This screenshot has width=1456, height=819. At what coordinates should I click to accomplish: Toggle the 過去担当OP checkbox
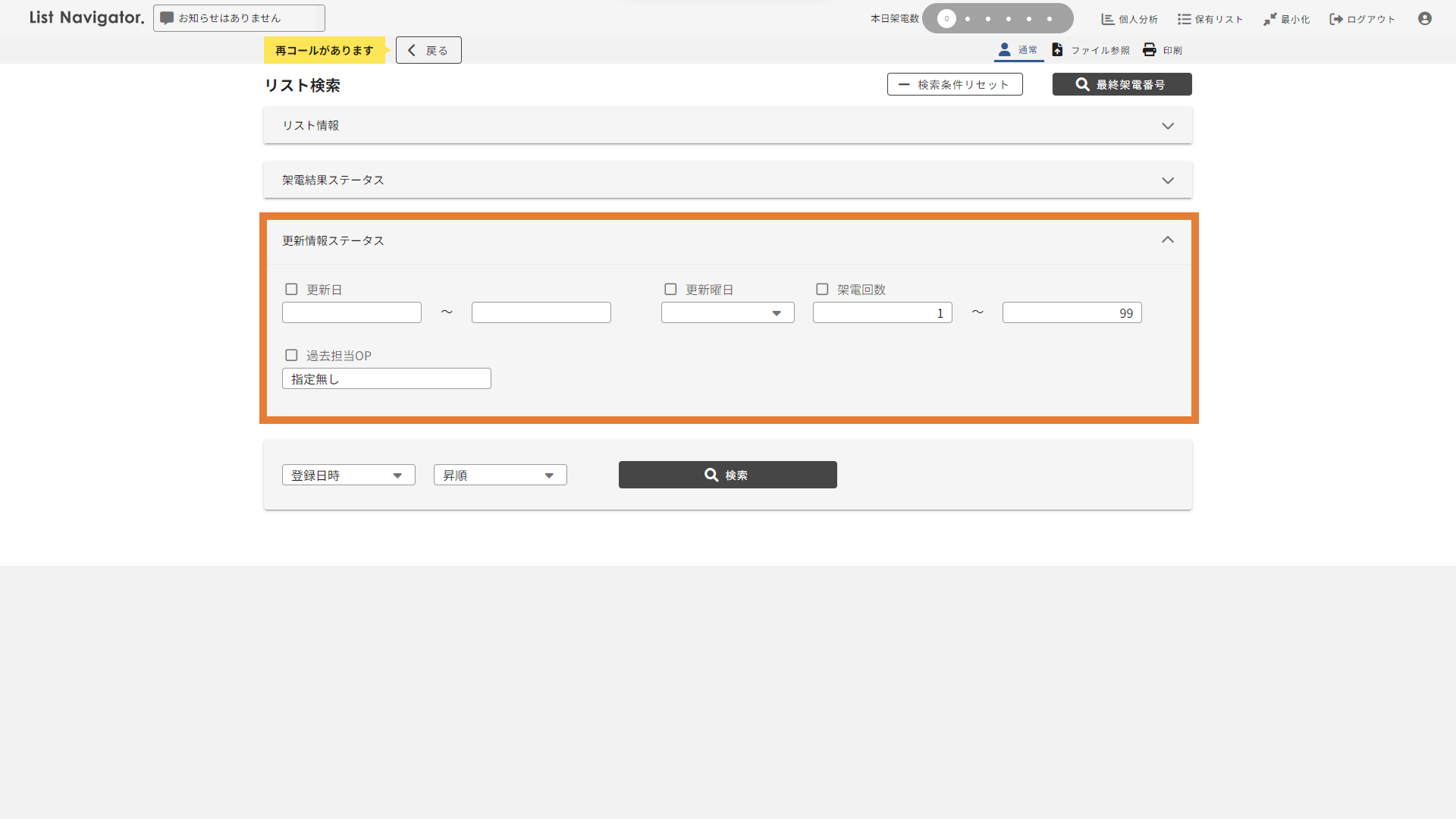291,355
